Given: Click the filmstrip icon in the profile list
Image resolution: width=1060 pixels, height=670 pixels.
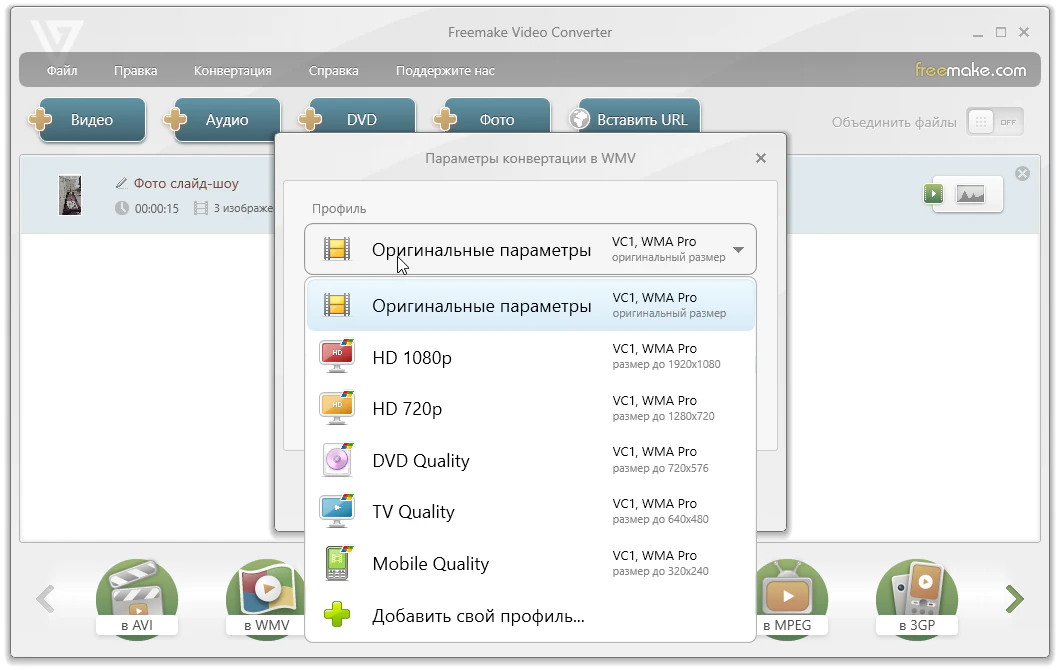Looking at the screenshot, I should [337, 306].
